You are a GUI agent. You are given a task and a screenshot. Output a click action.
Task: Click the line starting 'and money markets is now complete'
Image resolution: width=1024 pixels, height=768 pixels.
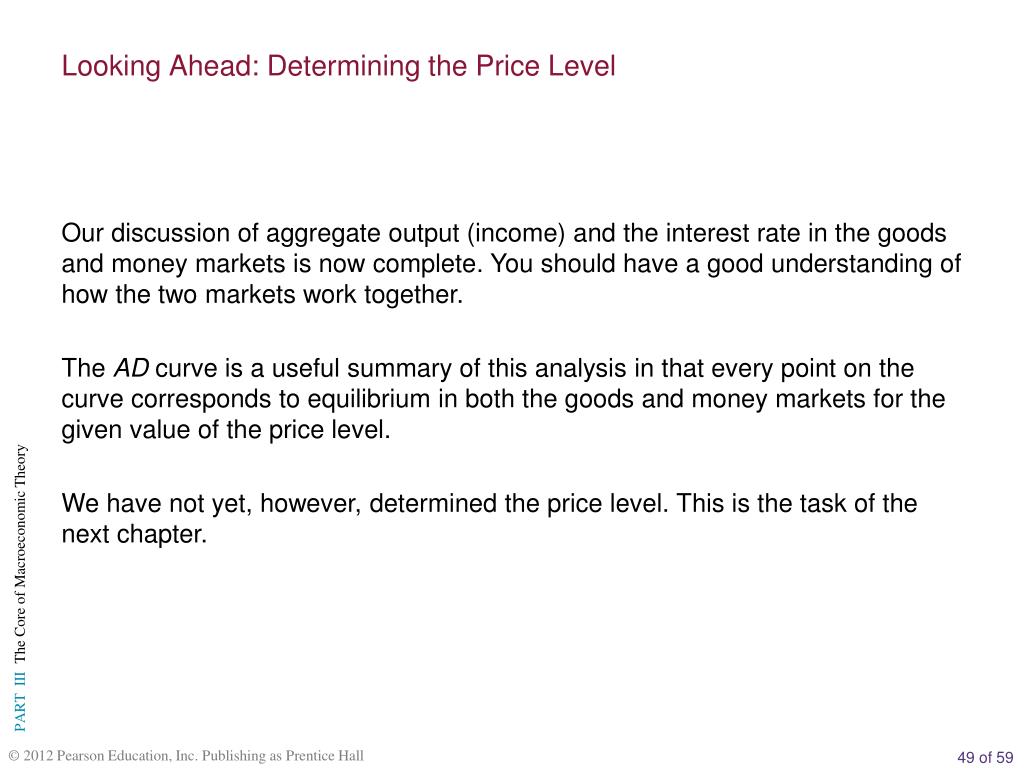[511, 264]
